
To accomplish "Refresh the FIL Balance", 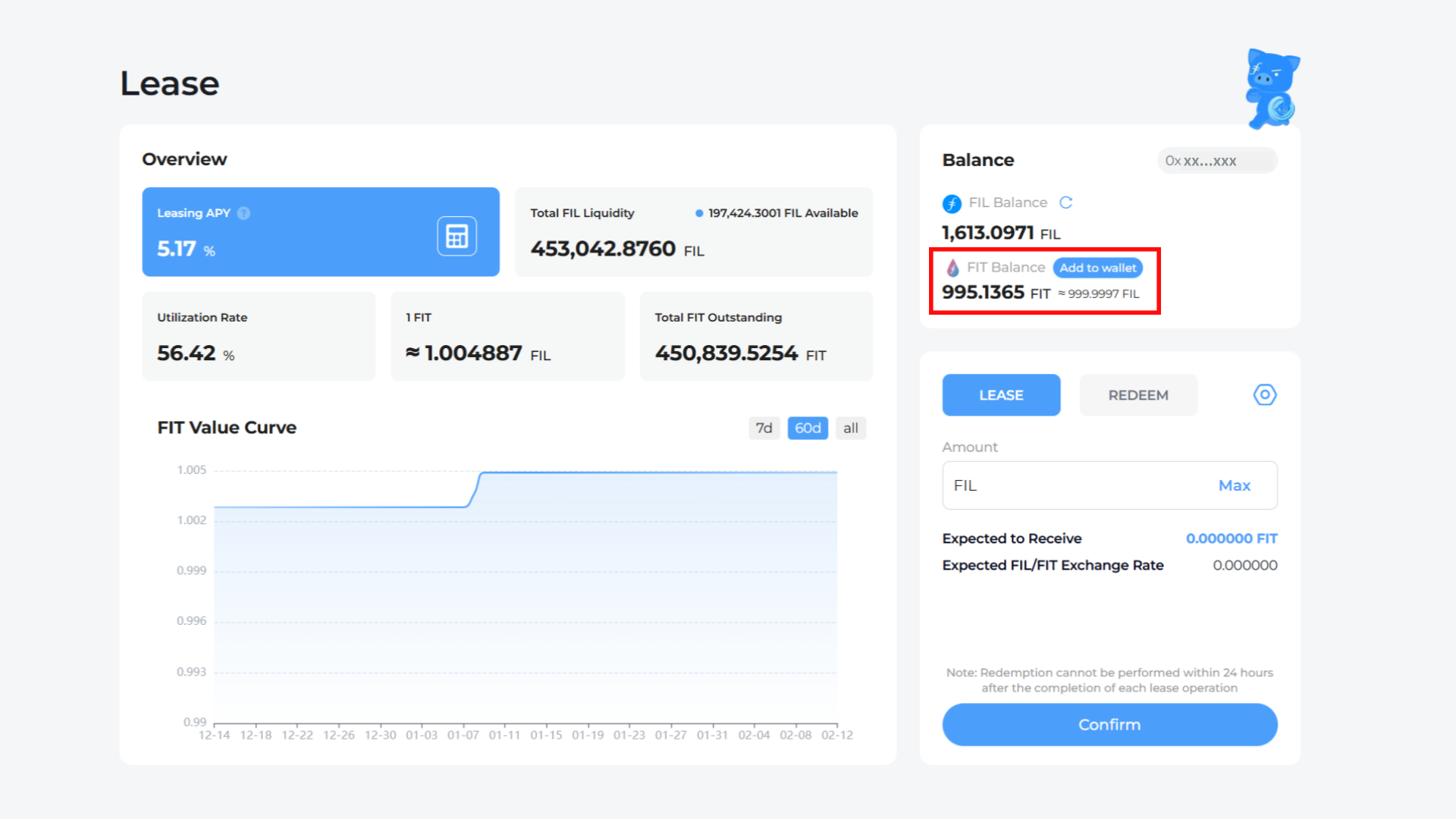I will (1065, 202).
